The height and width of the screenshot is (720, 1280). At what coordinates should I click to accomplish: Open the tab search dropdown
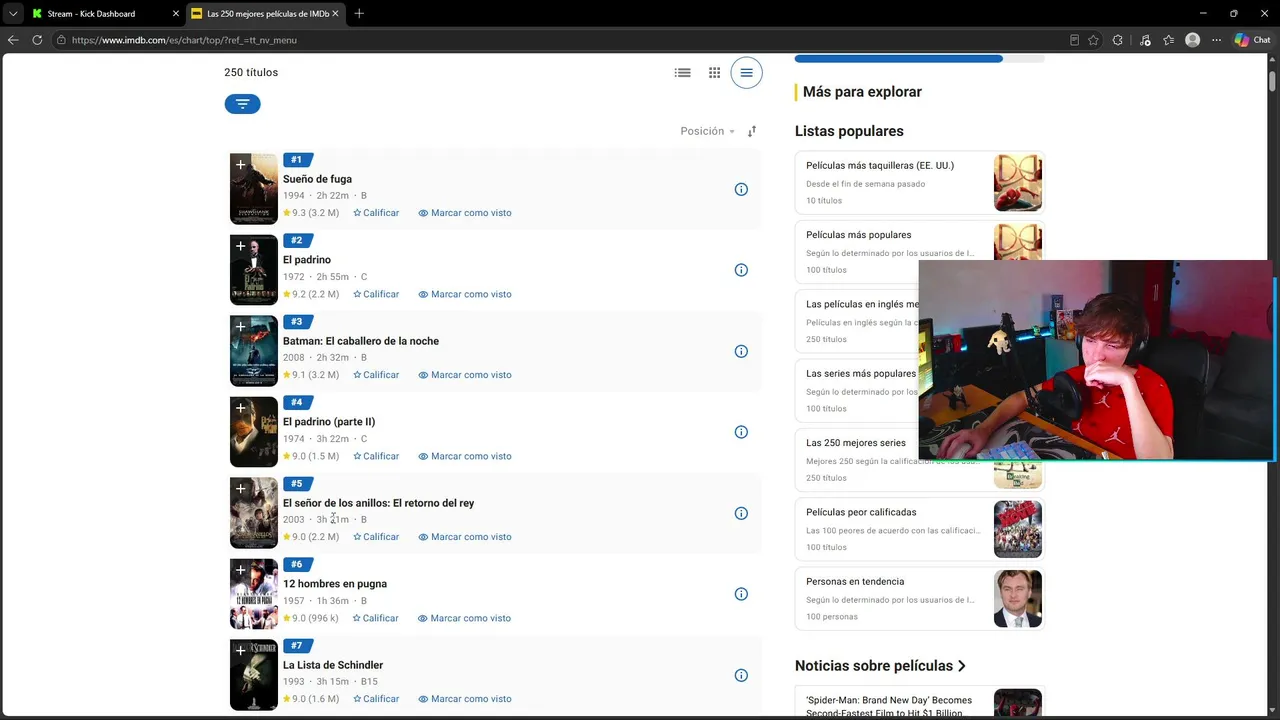[13, 13]
